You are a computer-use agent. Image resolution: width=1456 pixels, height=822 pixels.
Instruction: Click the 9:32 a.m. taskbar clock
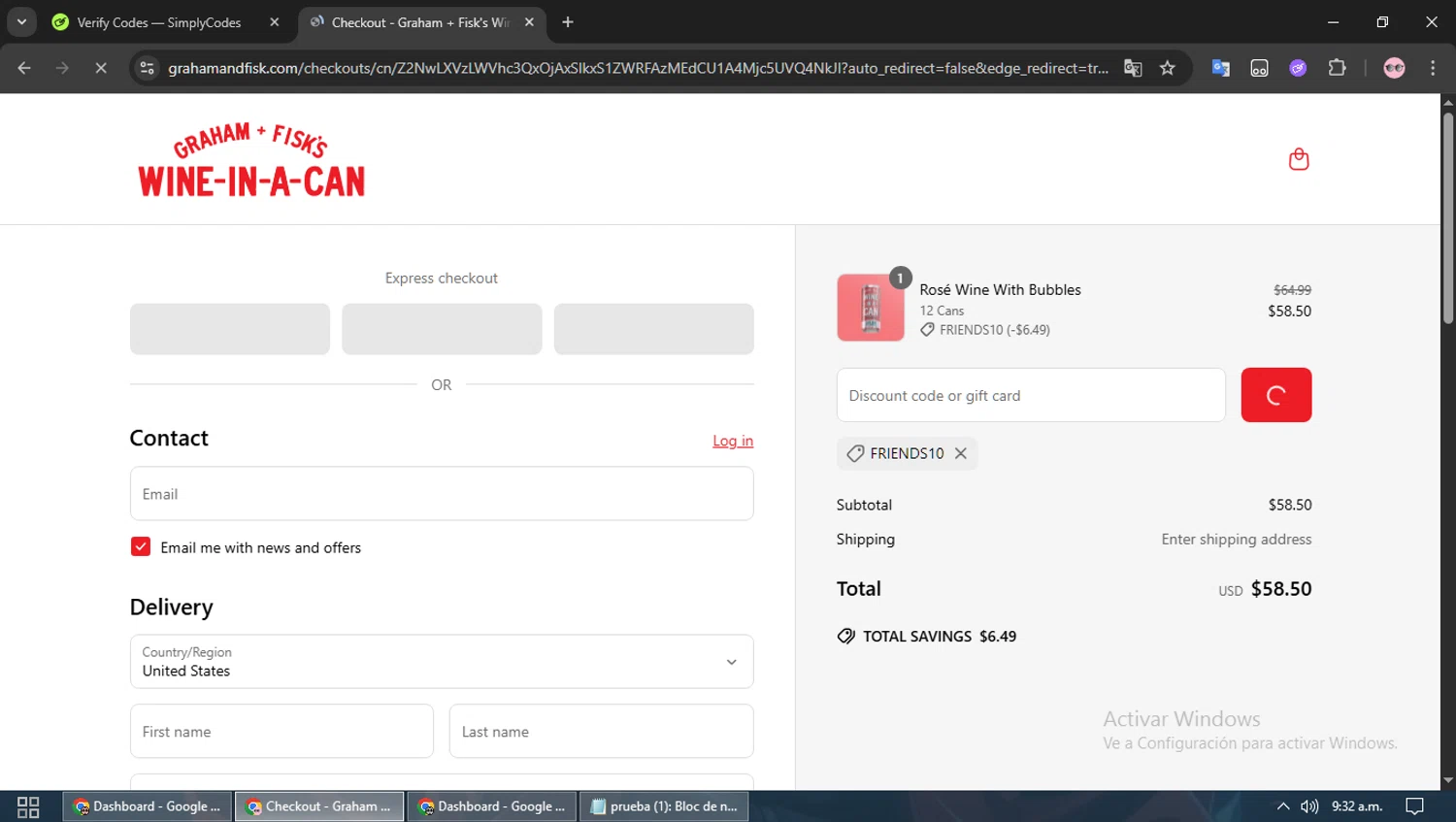pos(1357,806)
